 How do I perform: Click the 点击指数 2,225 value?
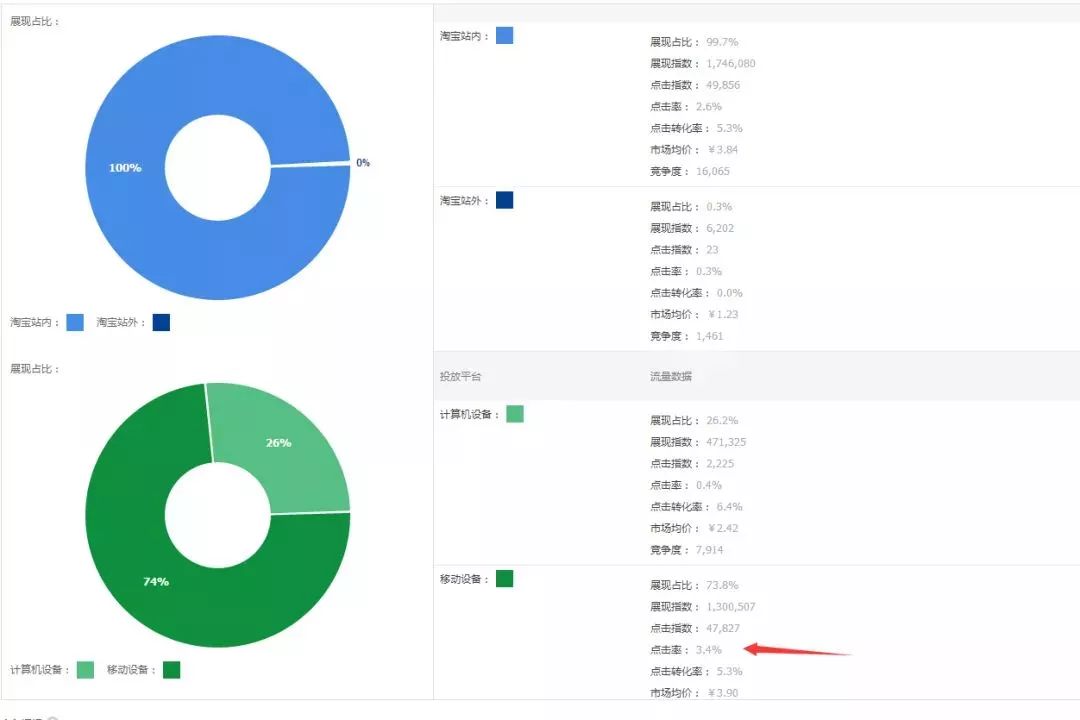[720, 464]
